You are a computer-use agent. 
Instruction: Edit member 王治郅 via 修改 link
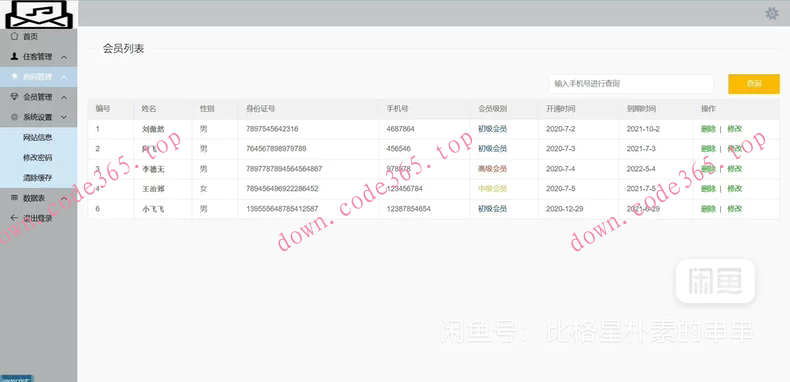[x=735, y=188]
